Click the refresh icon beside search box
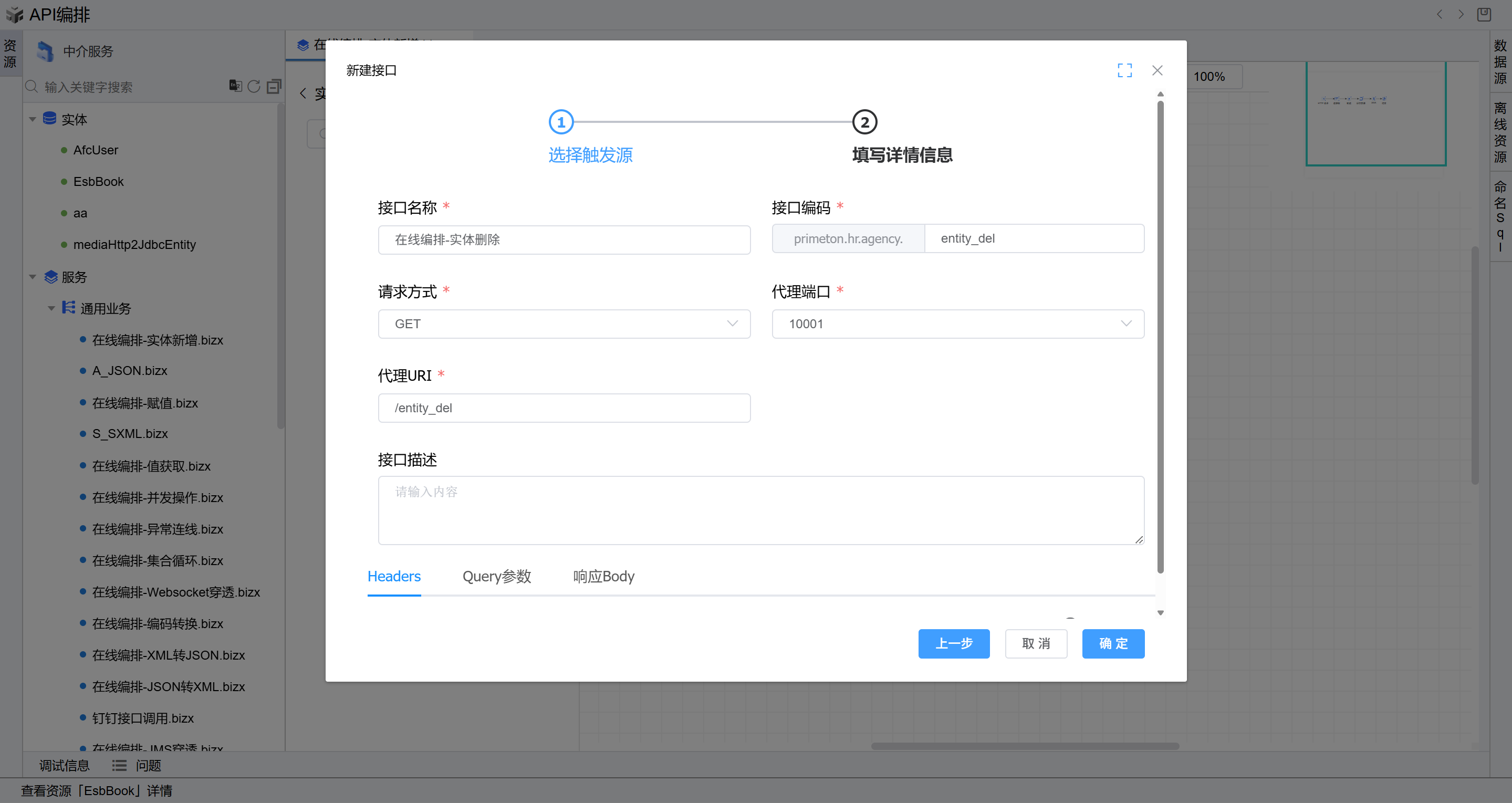 tap(254, 86)
